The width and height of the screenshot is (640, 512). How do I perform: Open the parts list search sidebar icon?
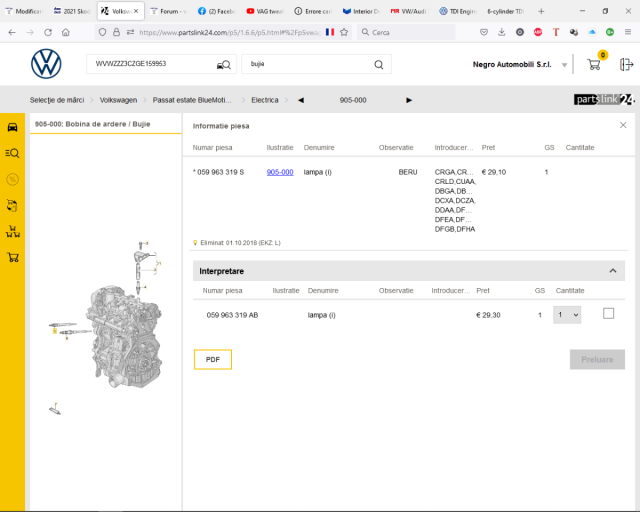[x=13, y=153]
